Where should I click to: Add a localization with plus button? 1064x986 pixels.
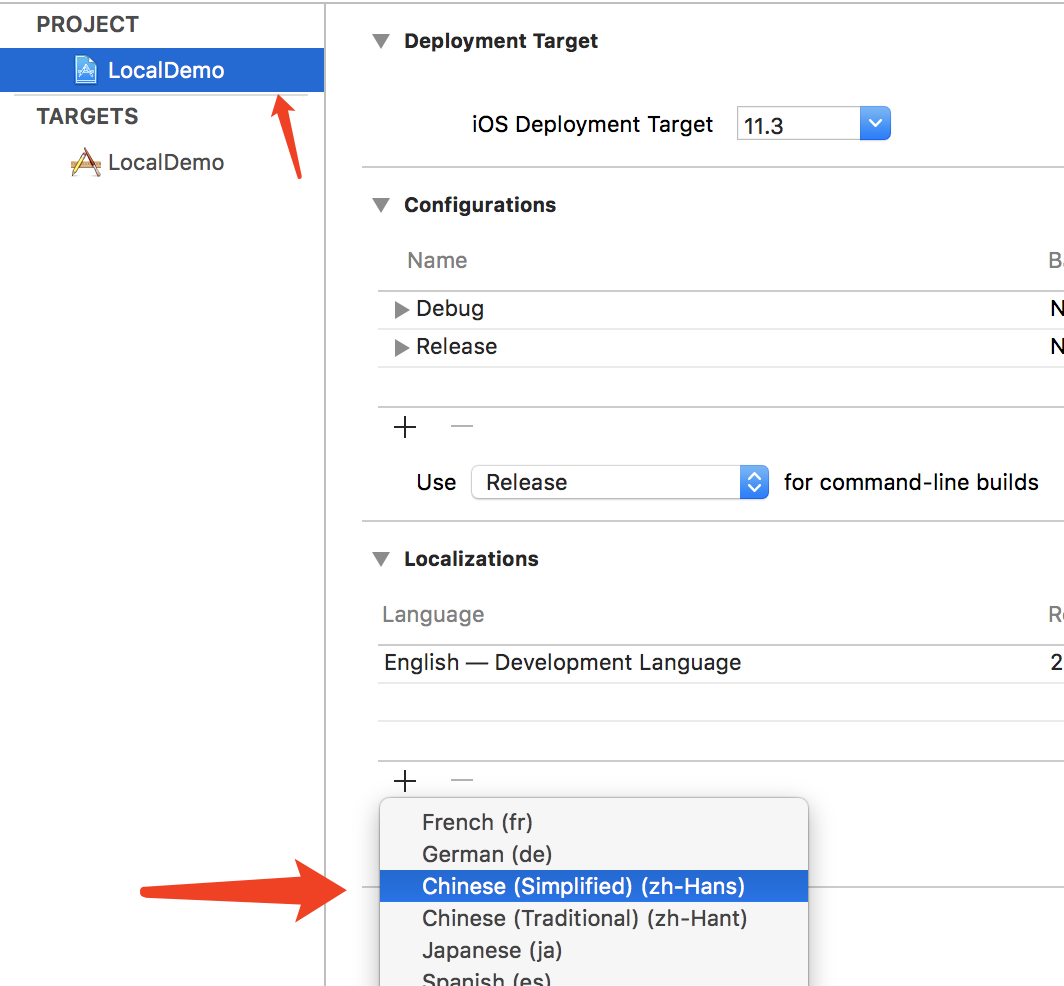pyautogui.click(x=405, y=781)
